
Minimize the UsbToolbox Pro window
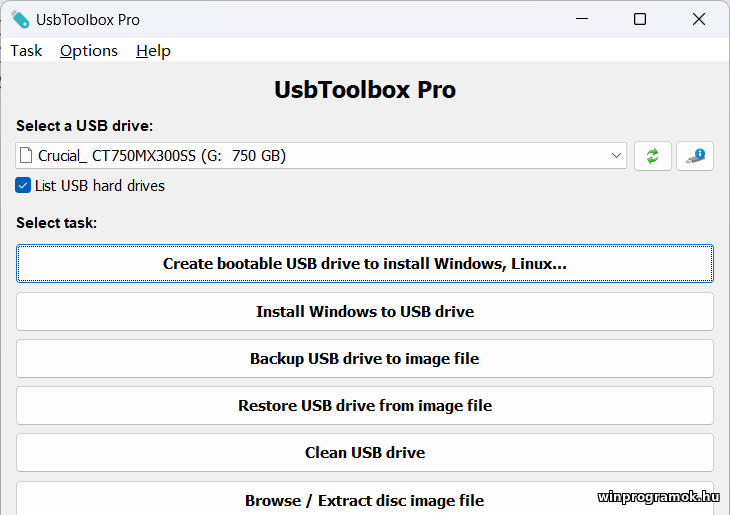pos(582,19)
